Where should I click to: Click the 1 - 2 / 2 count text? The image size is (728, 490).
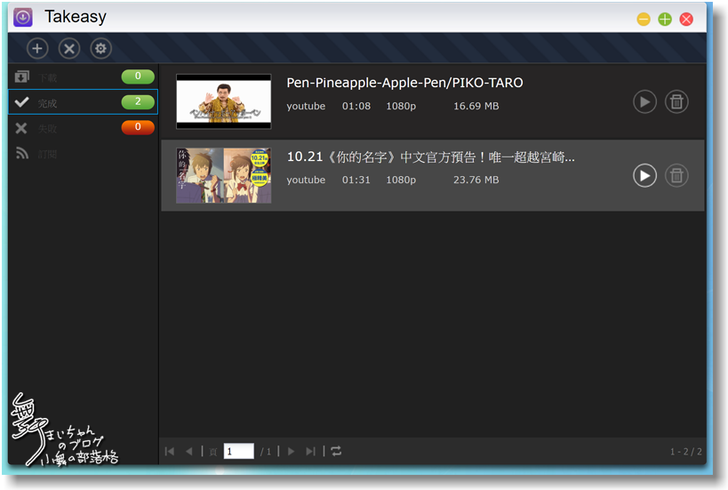click(686, 451)
